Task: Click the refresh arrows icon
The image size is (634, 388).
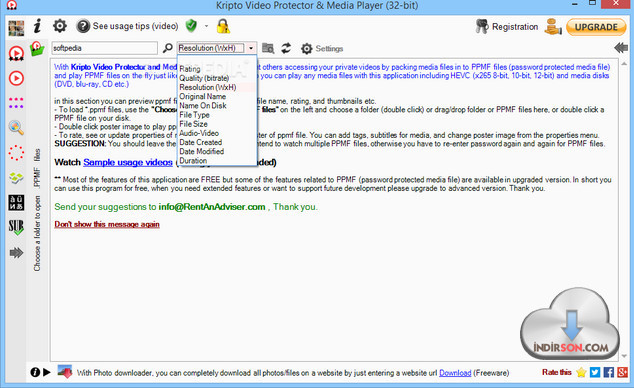Action: [x=286, y=48]
